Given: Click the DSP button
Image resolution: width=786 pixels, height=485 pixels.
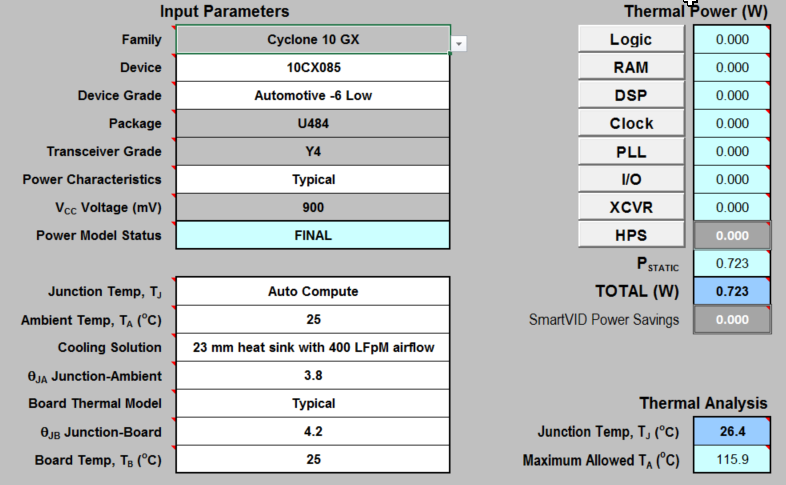Looking at the screenshot, I should pyautogui.click(x=631, y=95).
